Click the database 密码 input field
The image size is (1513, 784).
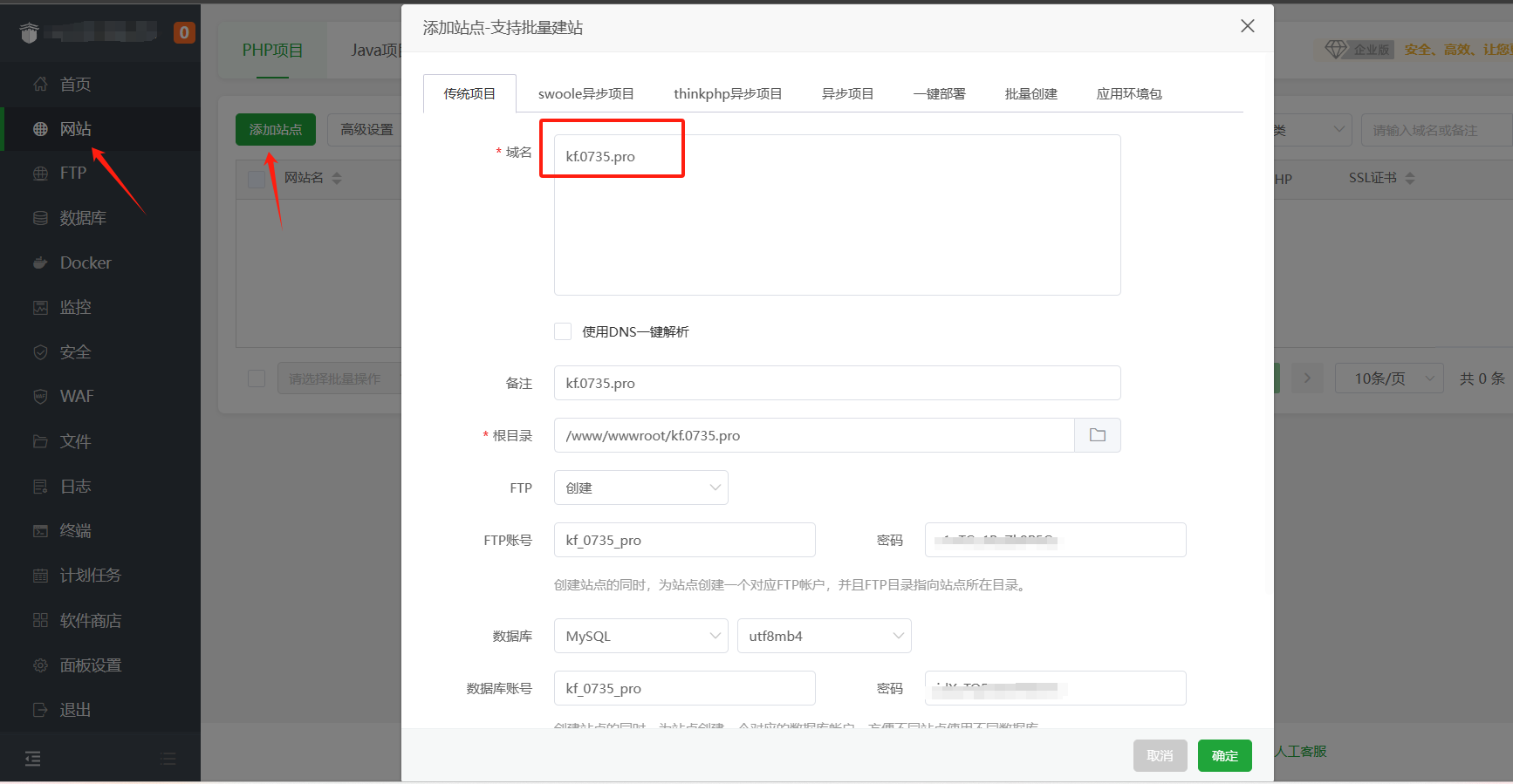[1056, 688]
